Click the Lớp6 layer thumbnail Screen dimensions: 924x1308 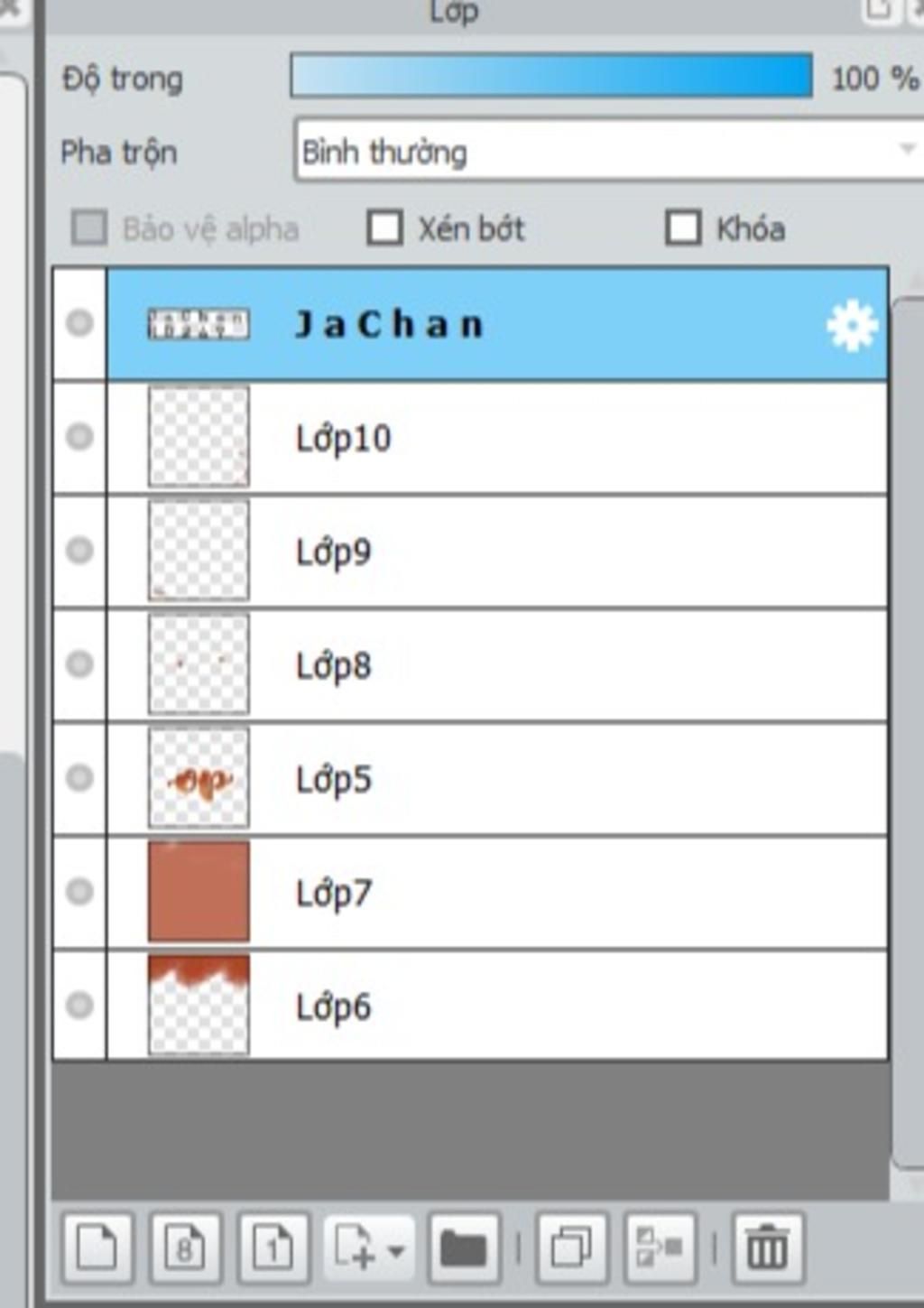199,1006
